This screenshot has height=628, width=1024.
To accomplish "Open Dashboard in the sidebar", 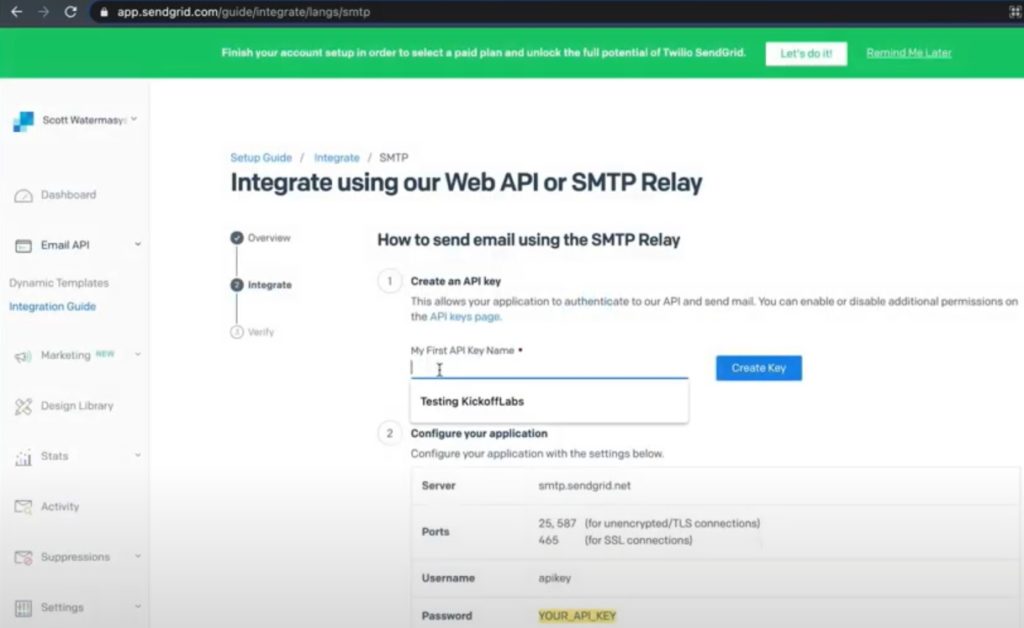I will 69,195.
